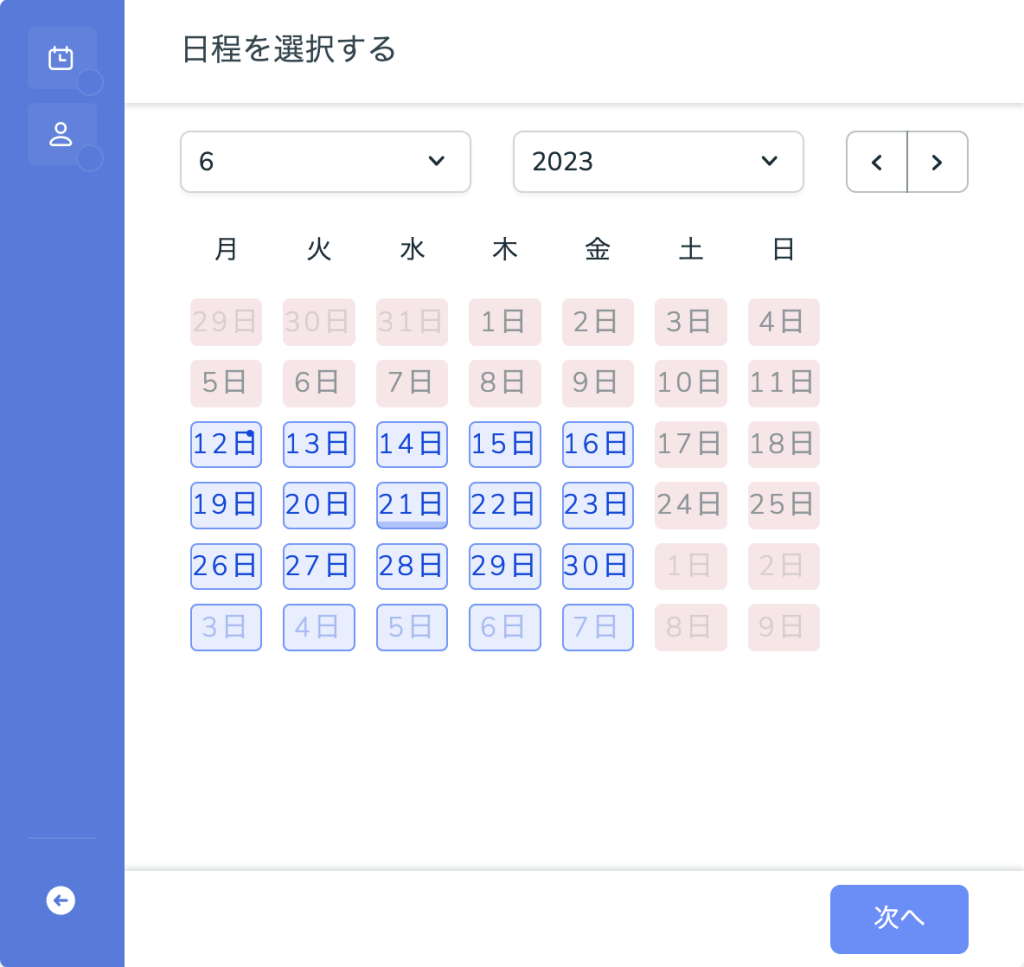The width and height of the screenshot is (1024, 967).
Task: Pick 28日 in the Wednesday column
Action: (411, 566)
